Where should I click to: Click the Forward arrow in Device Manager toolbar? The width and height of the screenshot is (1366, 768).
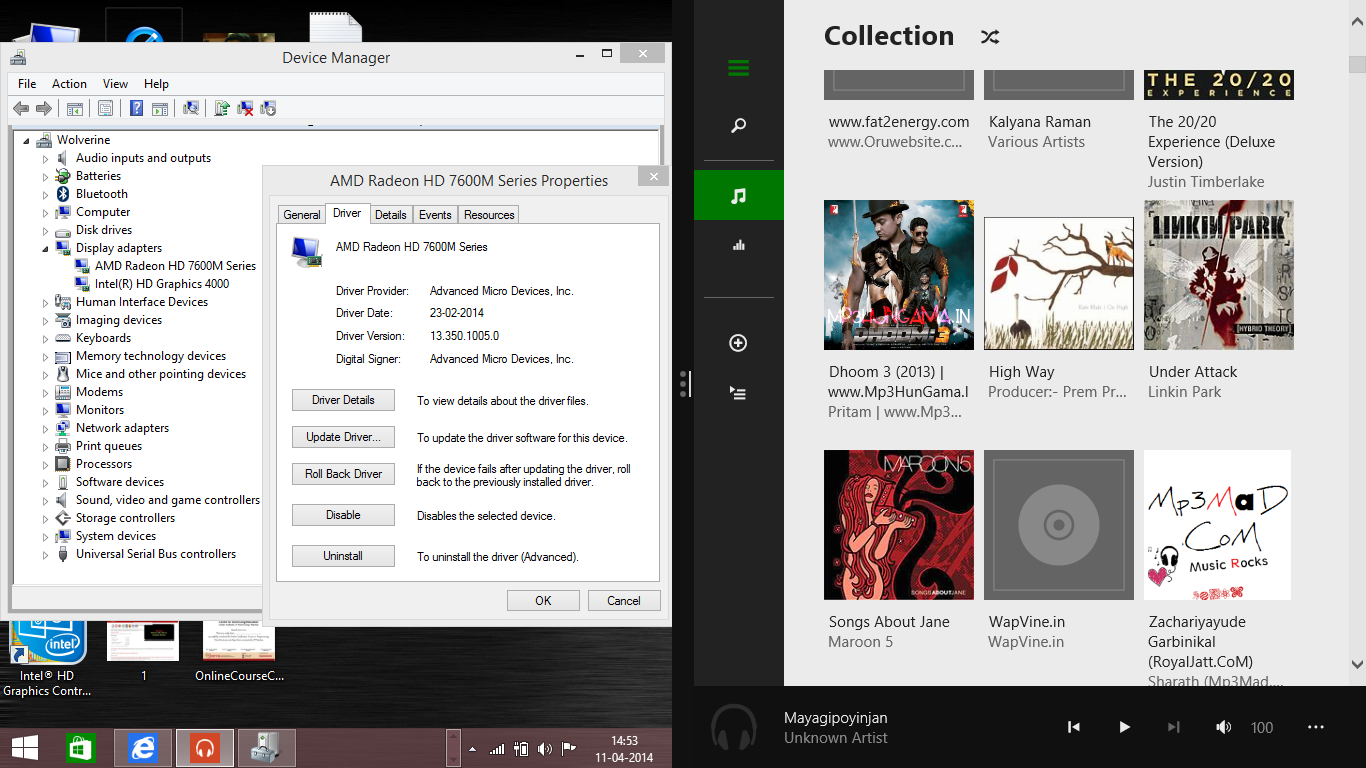tap(43, 108)
